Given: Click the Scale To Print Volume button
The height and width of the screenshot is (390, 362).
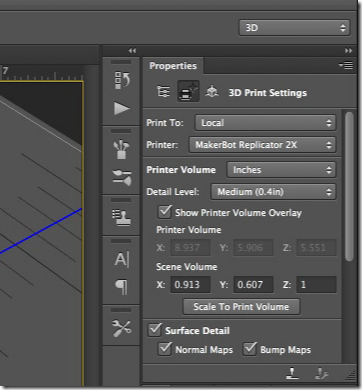Looking at the screenshot, I should click(x=241, y=307).
